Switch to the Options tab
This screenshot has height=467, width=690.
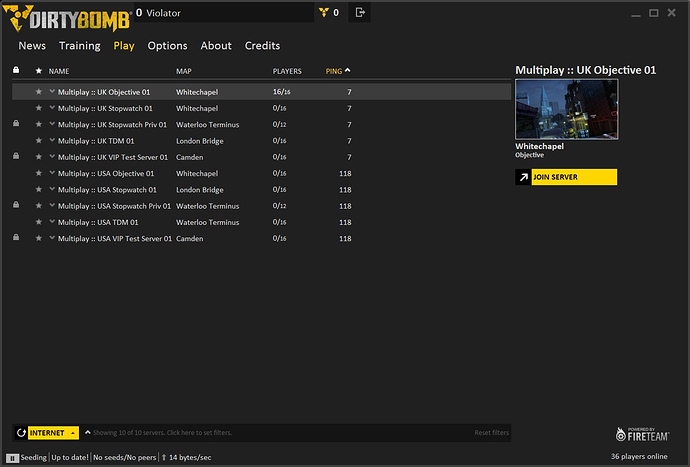pyautogui.click(x=167, y=46)
